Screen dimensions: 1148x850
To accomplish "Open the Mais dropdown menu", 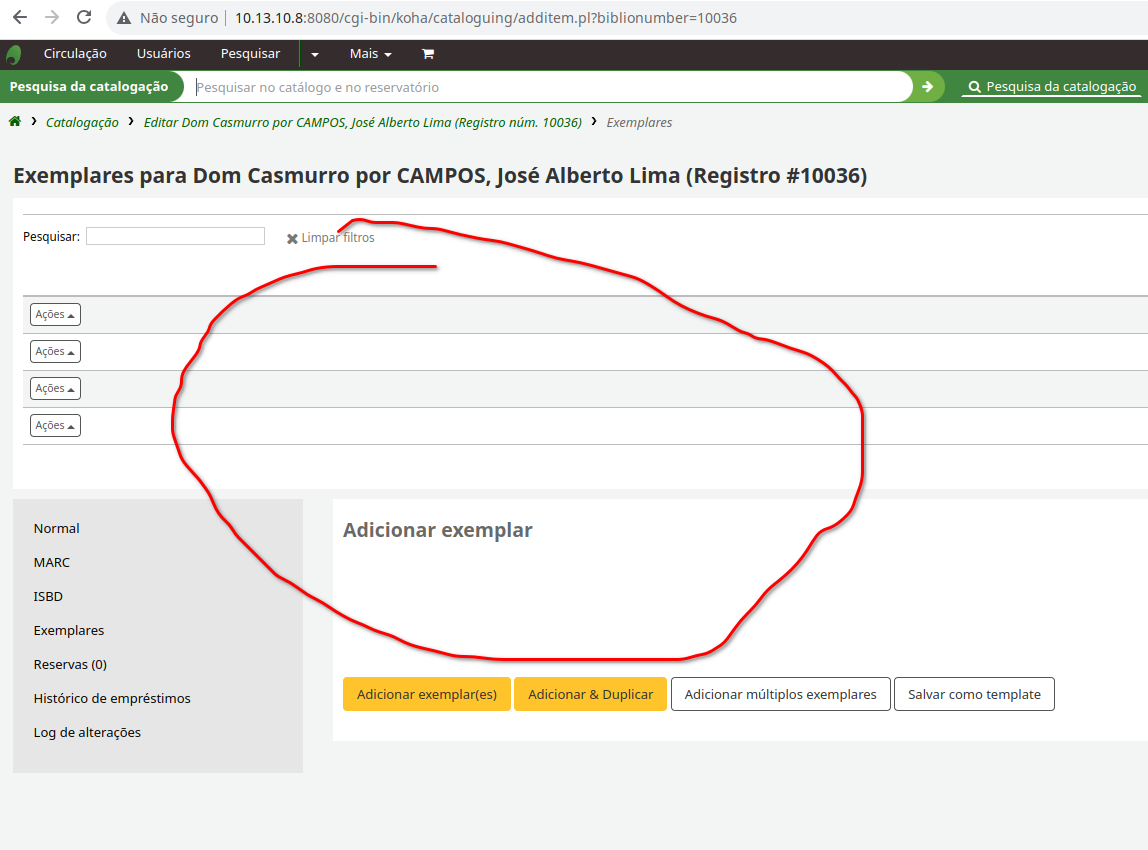I will tap(370, 54).
